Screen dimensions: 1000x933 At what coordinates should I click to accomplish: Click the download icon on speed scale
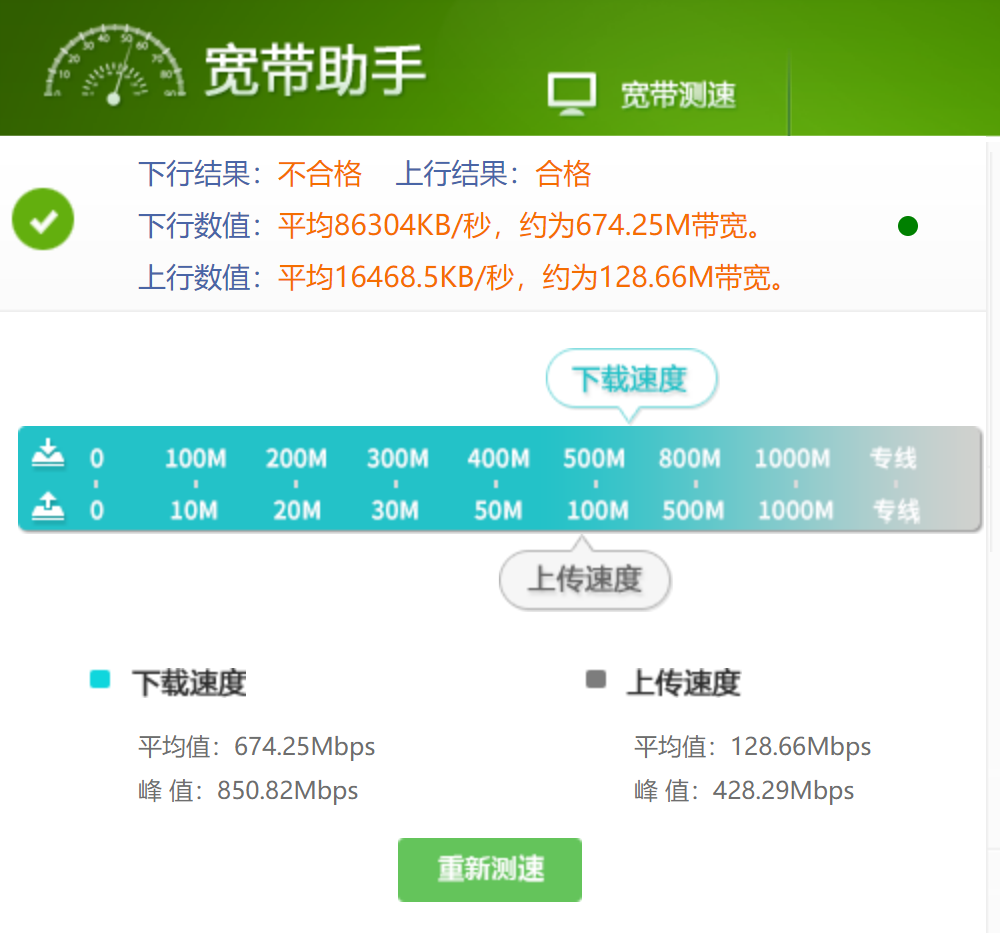[x=48, y=453]
